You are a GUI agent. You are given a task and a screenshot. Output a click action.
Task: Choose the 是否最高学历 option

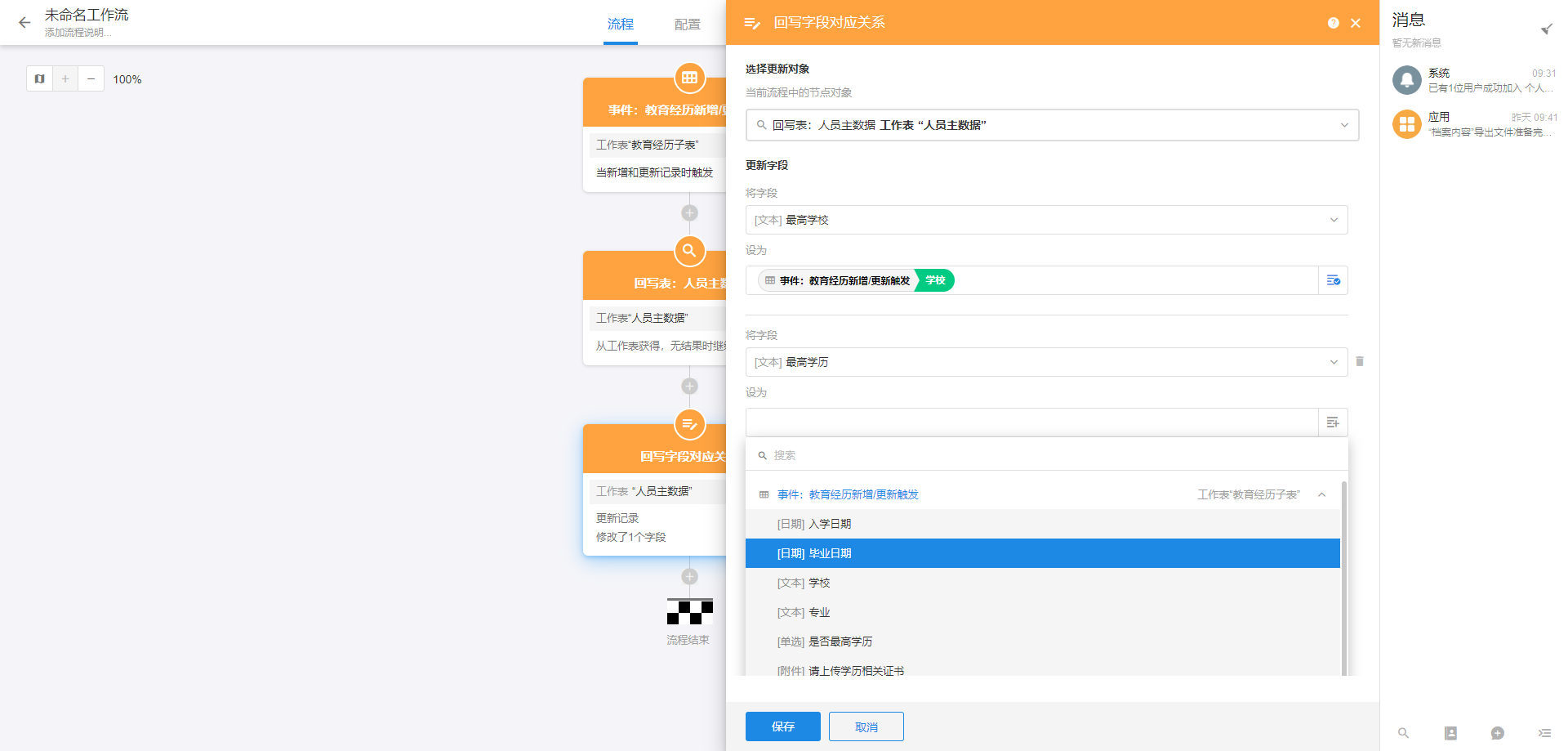coord(840,641)
